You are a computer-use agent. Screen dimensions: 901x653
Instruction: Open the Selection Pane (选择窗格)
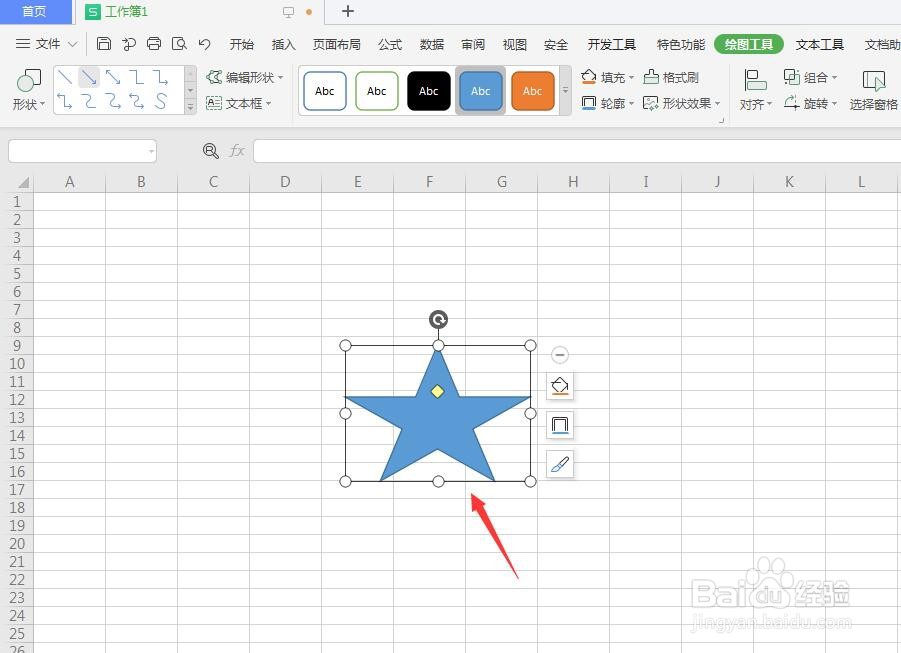coord(874,90)
